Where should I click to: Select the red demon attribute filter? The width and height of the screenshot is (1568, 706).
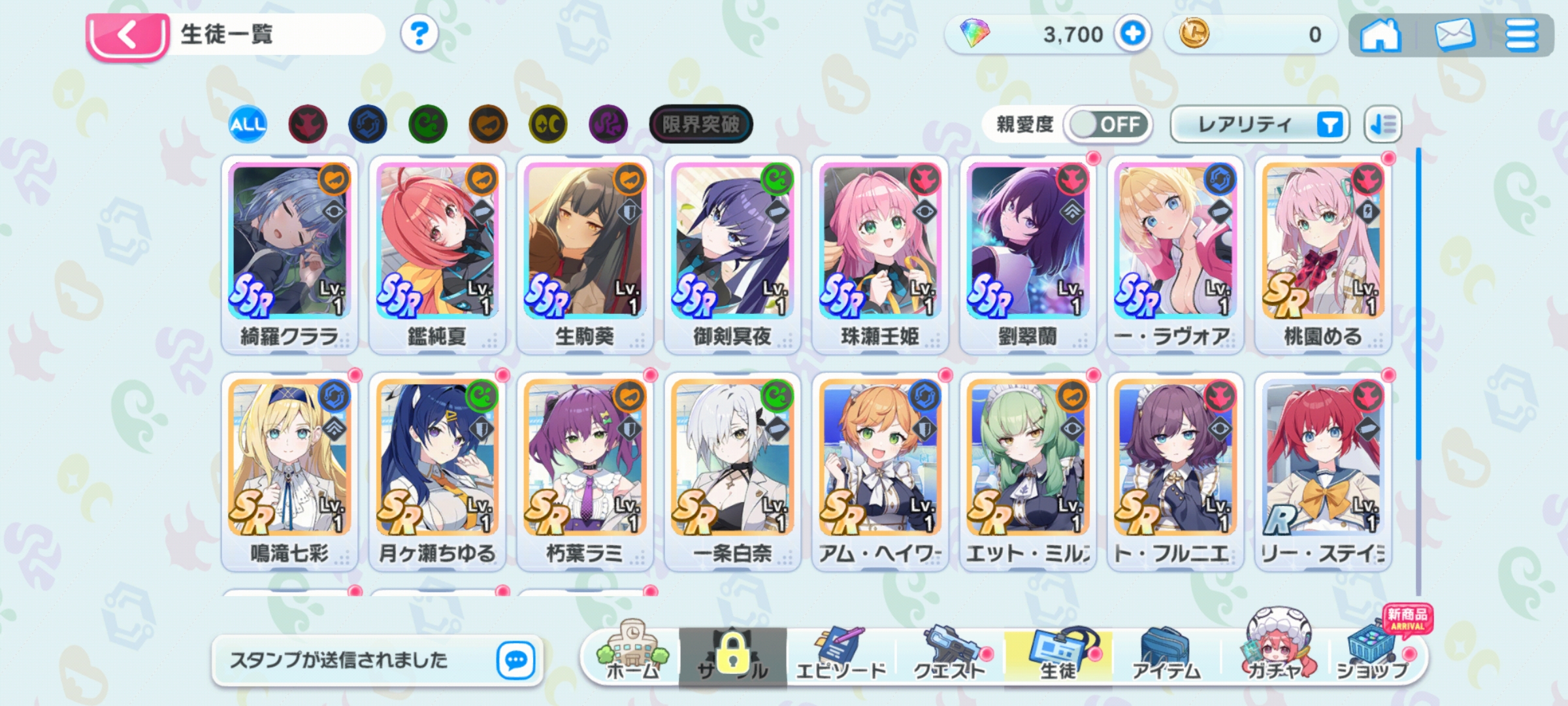pos(307,124)
